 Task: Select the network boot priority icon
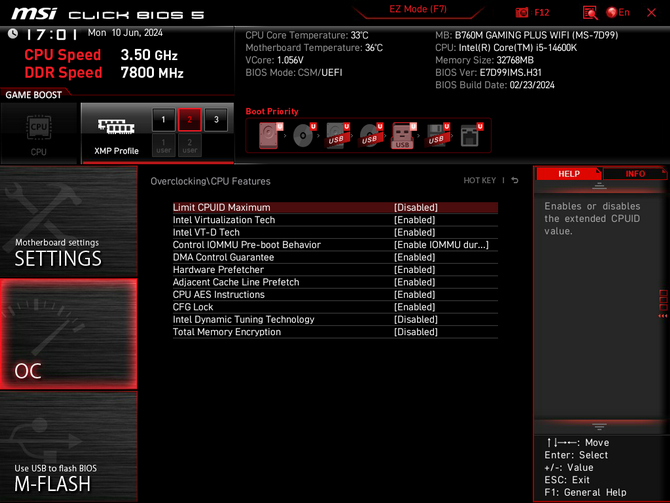tap(471, 135)
